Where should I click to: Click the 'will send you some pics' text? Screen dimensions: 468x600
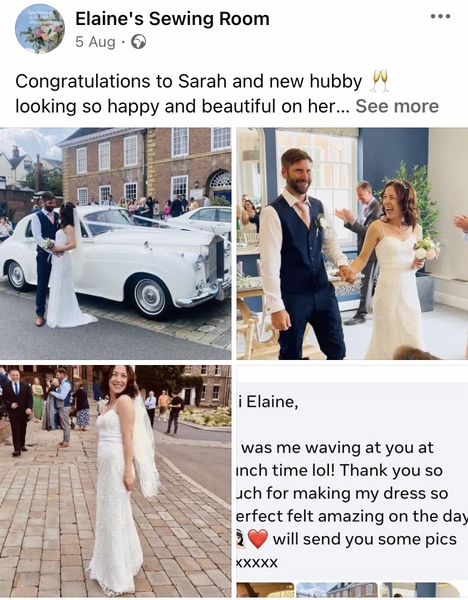365,539
